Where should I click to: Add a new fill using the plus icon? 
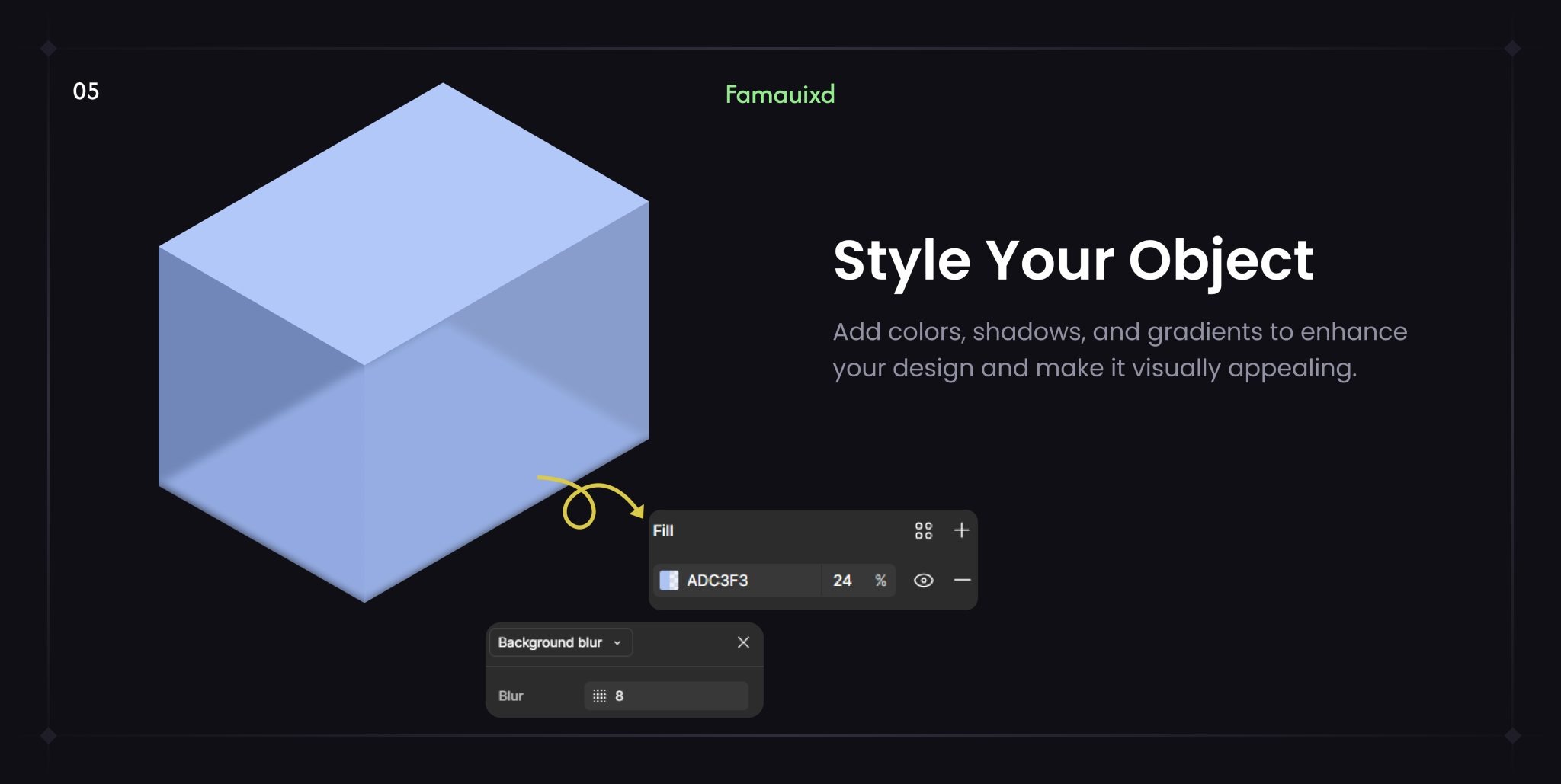961,530
